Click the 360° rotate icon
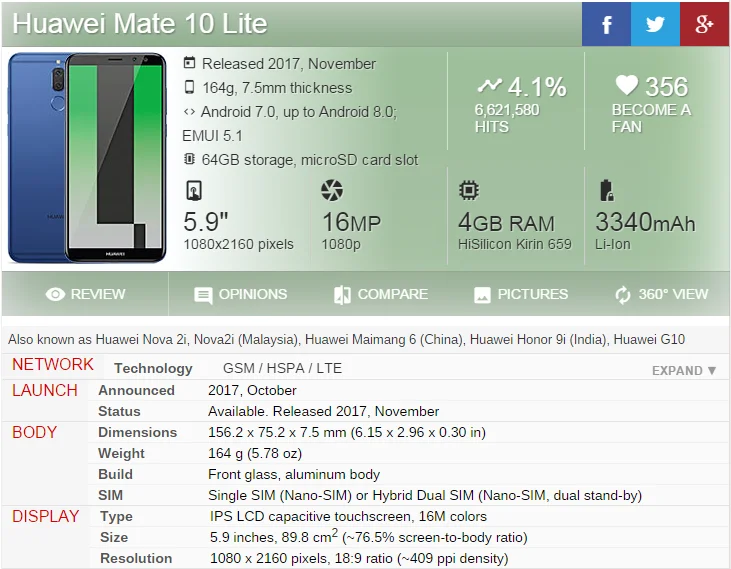731x569 pixels. click(623, 295)
